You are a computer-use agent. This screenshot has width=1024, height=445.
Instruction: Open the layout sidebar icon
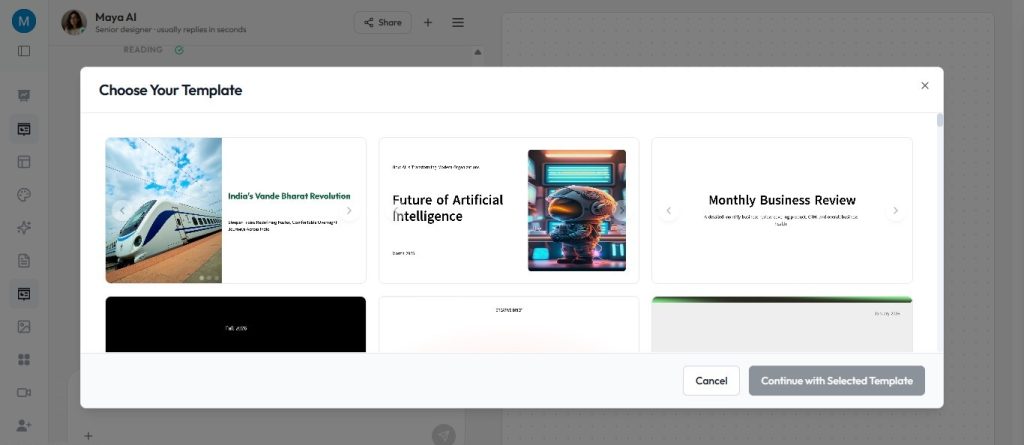24,162
